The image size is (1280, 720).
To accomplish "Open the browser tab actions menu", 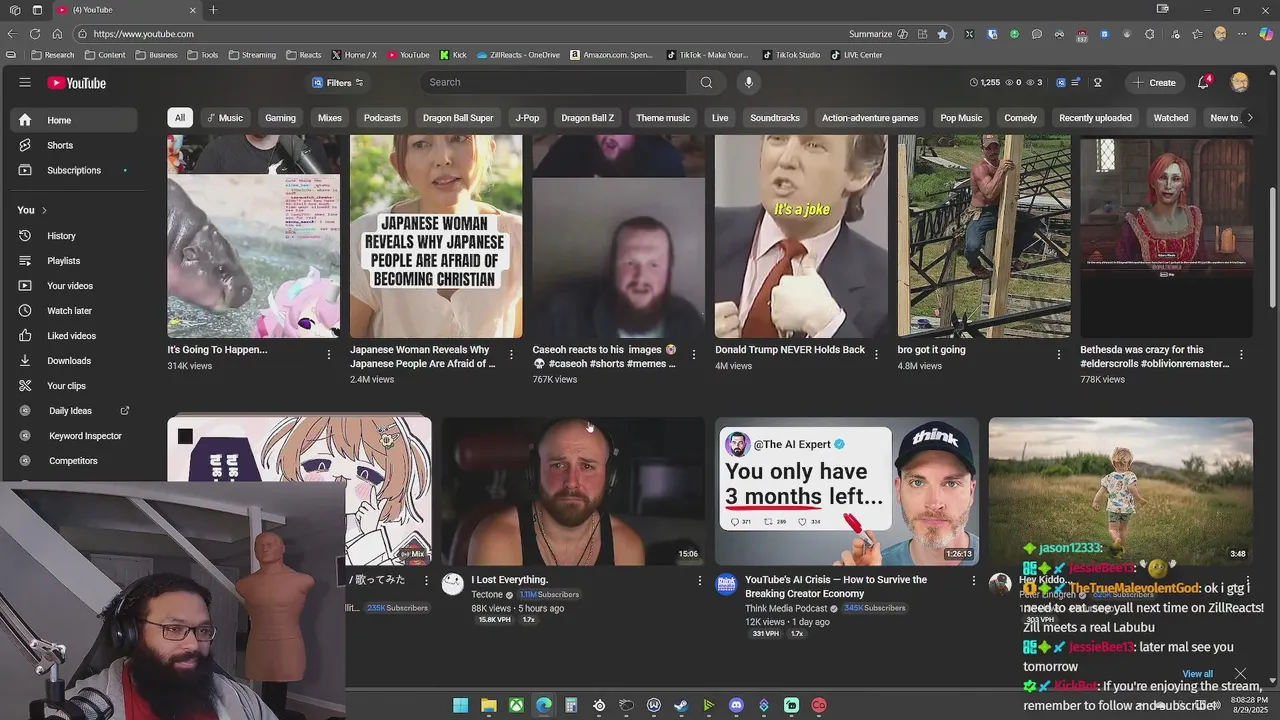I will pos(37,10).
